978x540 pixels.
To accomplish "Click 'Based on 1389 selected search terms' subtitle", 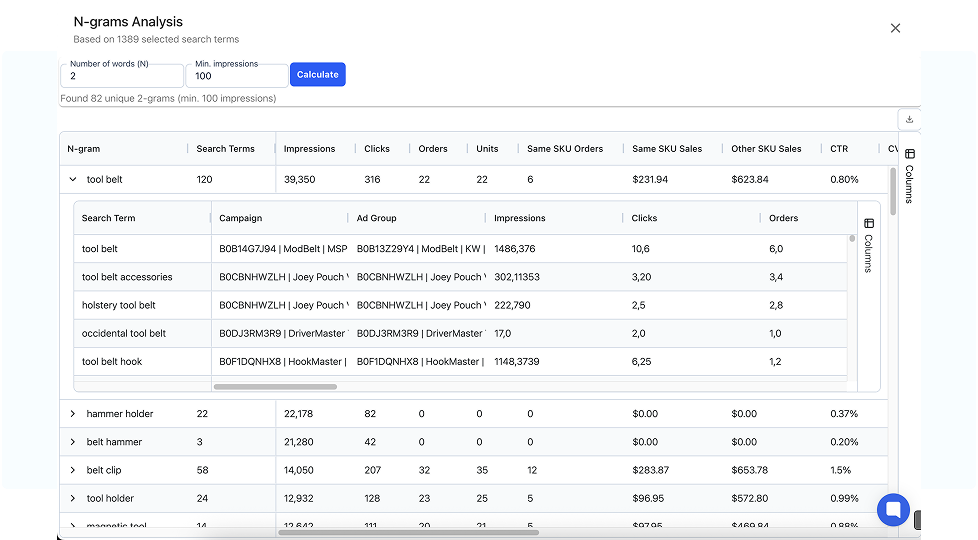I will point(156,39).
